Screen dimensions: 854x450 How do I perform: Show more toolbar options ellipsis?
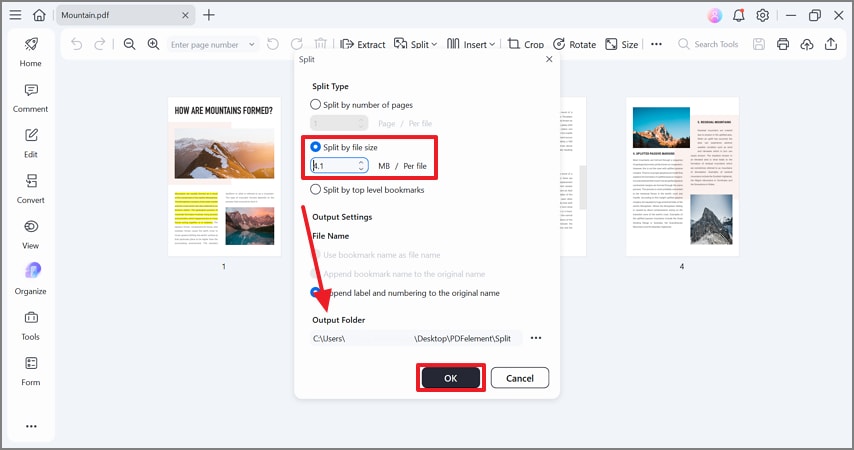656,44
